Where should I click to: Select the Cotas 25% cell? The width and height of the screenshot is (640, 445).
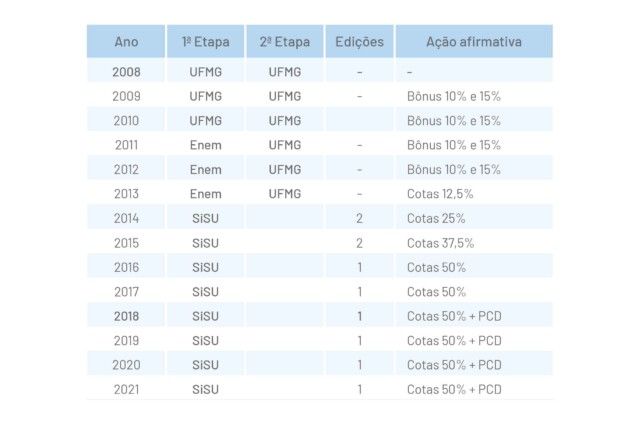coord(436,218)
